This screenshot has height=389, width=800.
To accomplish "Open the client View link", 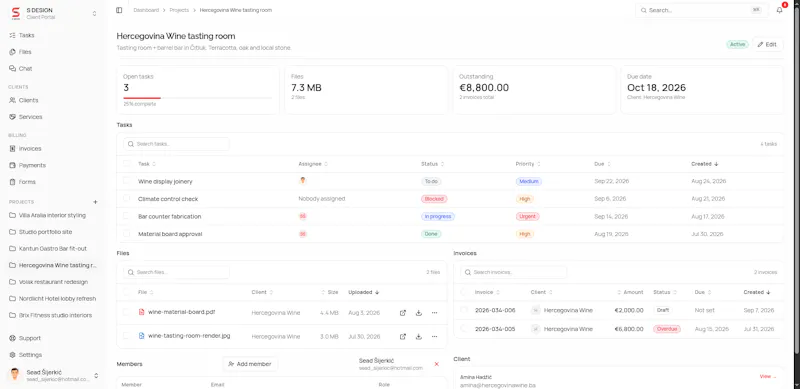I will pyautogui.click(x=768, y=376).
